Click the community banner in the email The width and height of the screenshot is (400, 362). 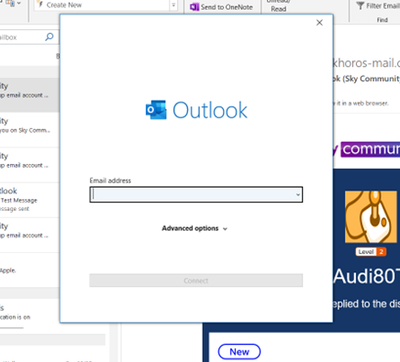367,149
